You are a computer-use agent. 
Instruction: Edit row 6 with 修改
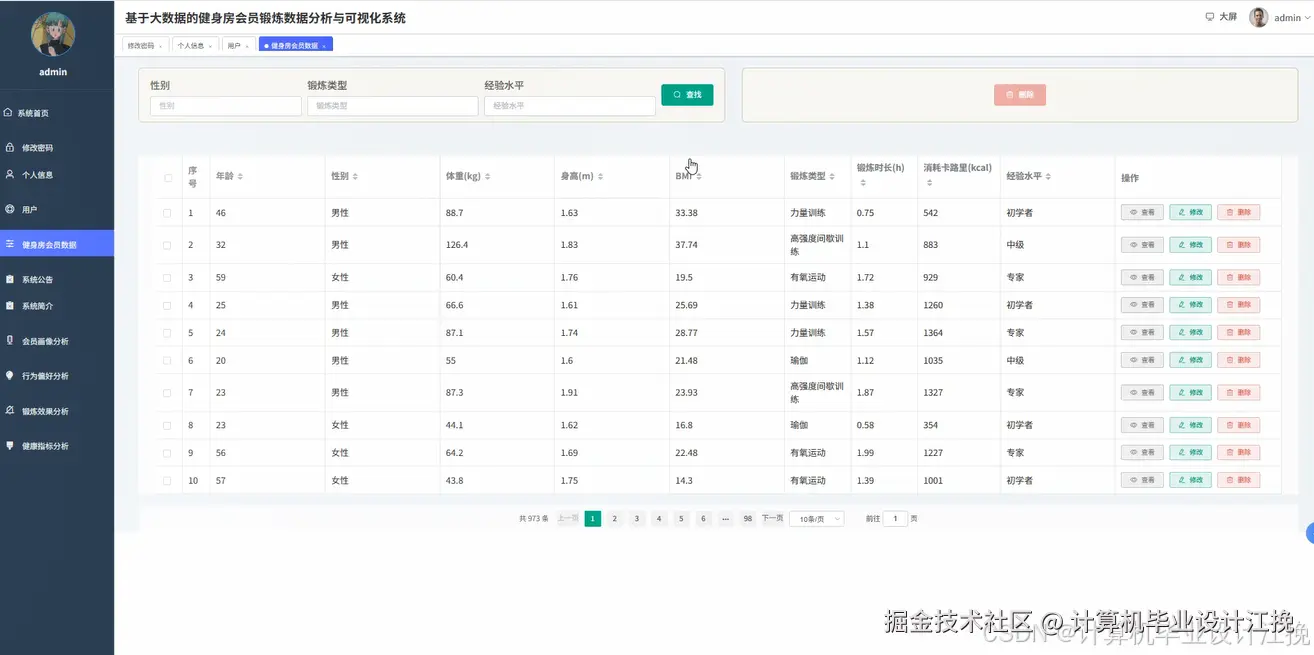pyautogui.click(x=1190, y=360)
